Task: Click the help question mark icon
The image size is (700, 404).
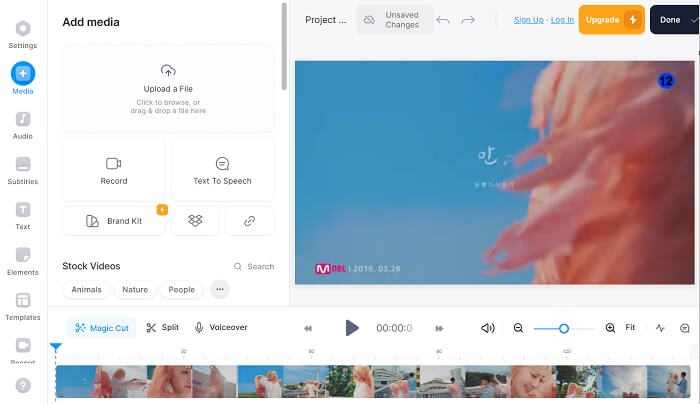Action: tap(23, 385)
